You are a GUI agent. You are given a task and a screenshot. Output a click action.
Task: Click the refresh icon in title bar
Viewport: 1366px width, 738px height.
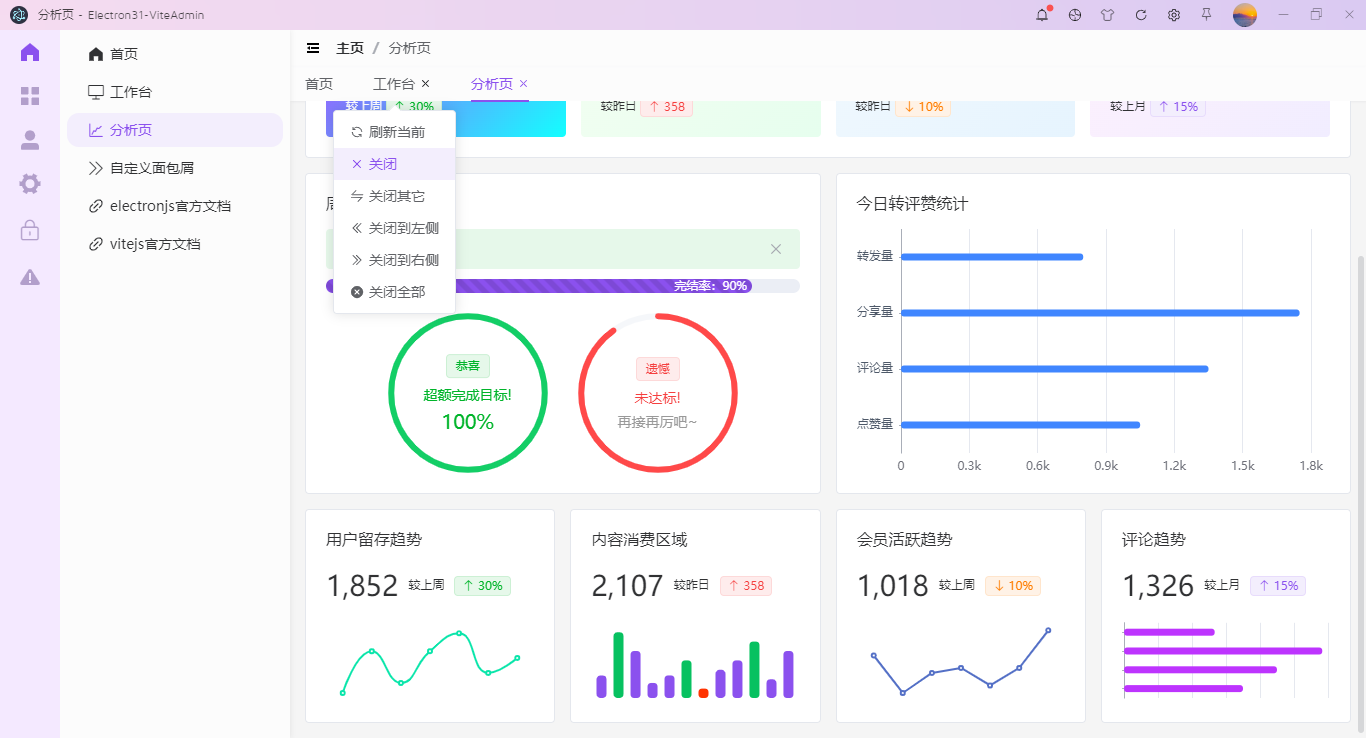[1141, 15]
